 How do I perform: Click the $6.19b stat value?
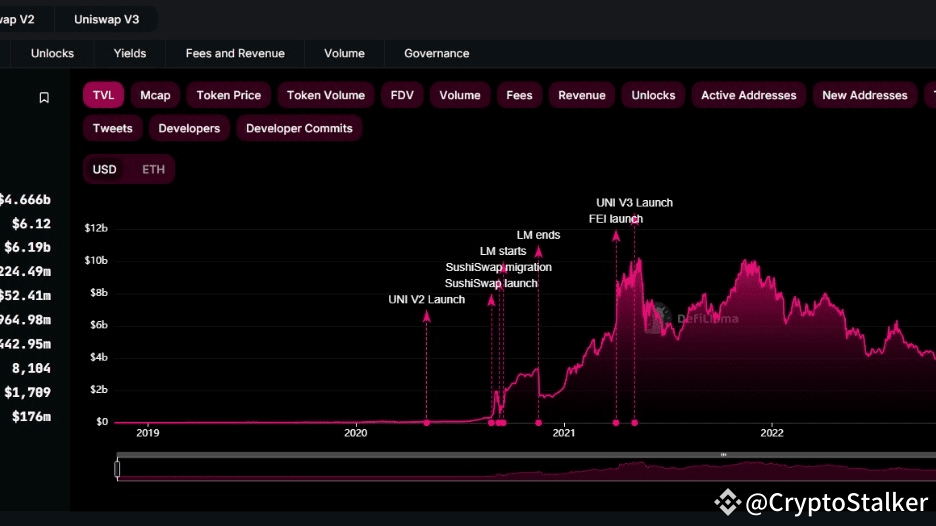click(27, 247)
